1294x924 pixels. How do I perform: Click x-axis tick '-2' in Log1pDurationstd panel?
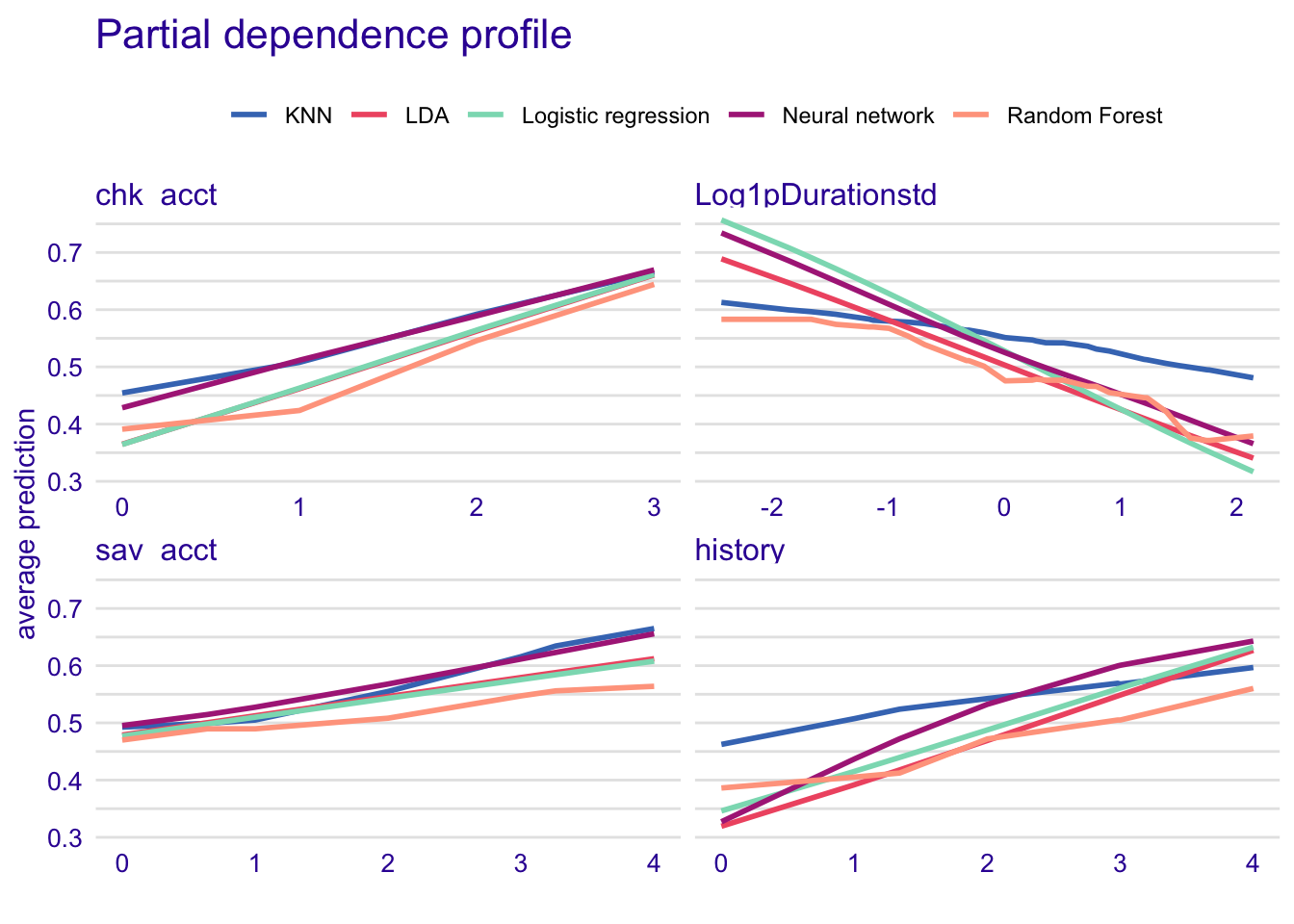click(770, 507)
